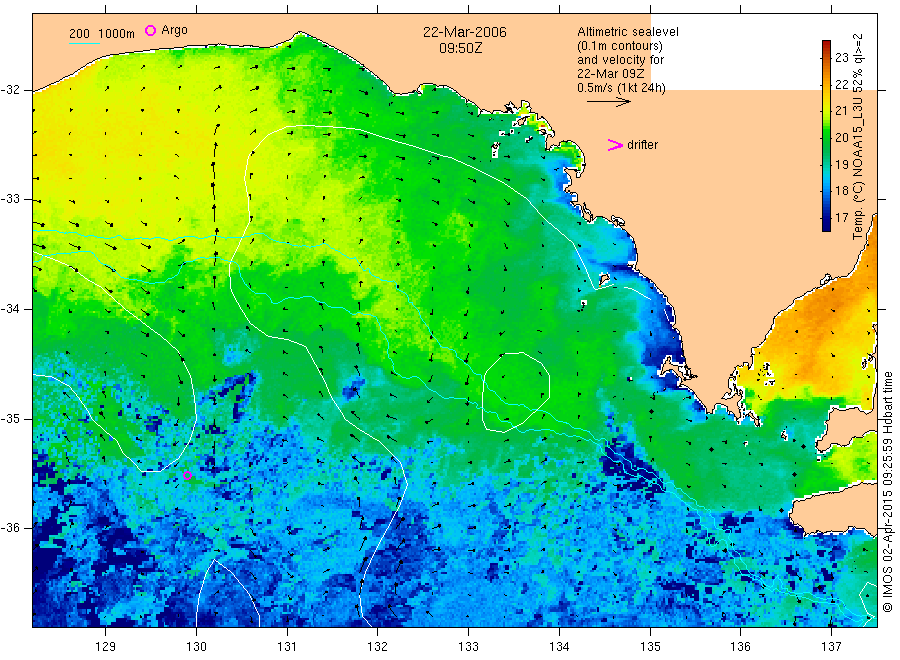The width and height of the screenshot is (900, 660).
Task: Click the 'Altimetric sealevel' caption text
Action: tap(628, 32)
